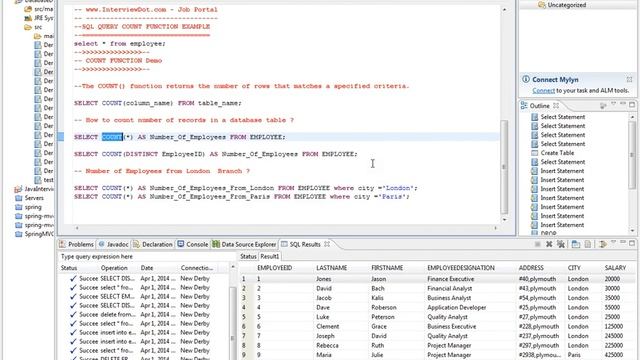Select the SQL Results tab
Screen dimensions: 640x360
pyautogui.click(x=305, y=244)
